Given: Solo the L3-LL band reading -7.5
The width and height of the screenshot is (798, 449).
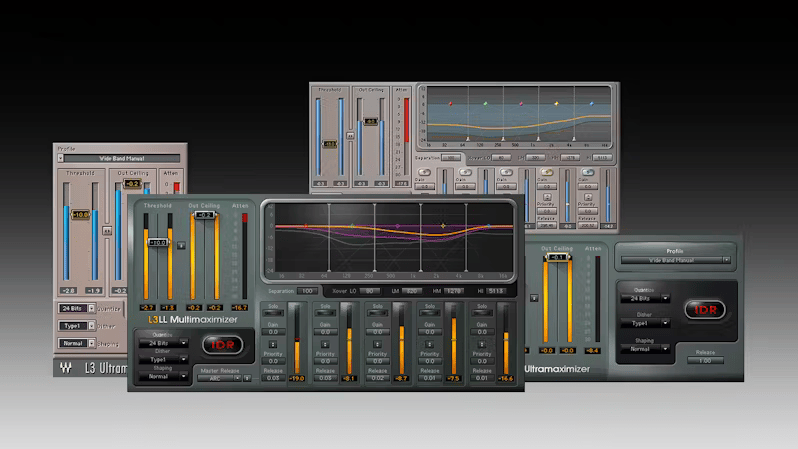Looking at the screenshot, I should point(430,313).
